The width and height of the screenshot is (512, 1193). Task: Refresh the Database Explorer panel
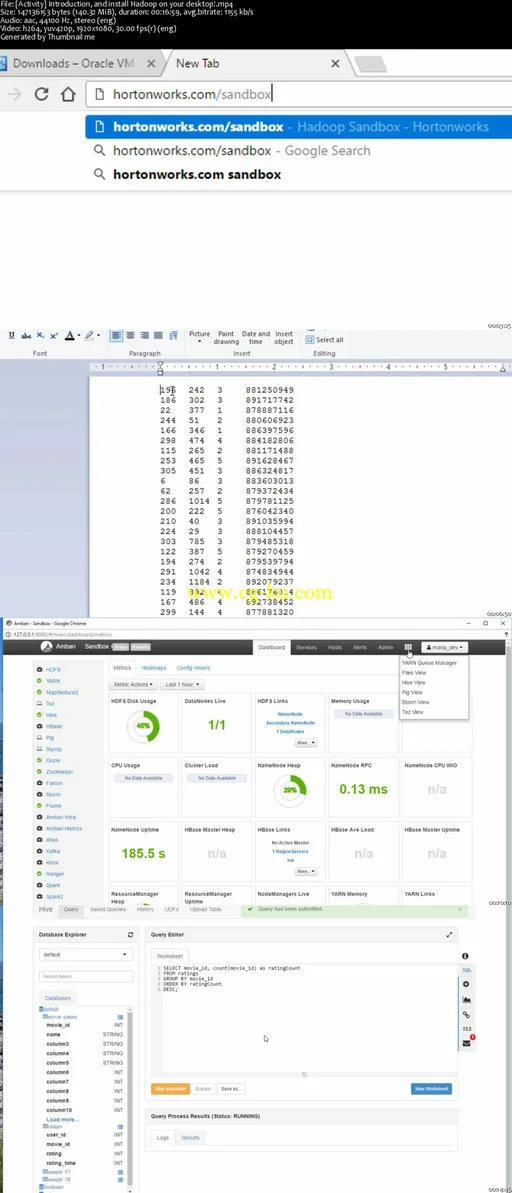[130, 934]
